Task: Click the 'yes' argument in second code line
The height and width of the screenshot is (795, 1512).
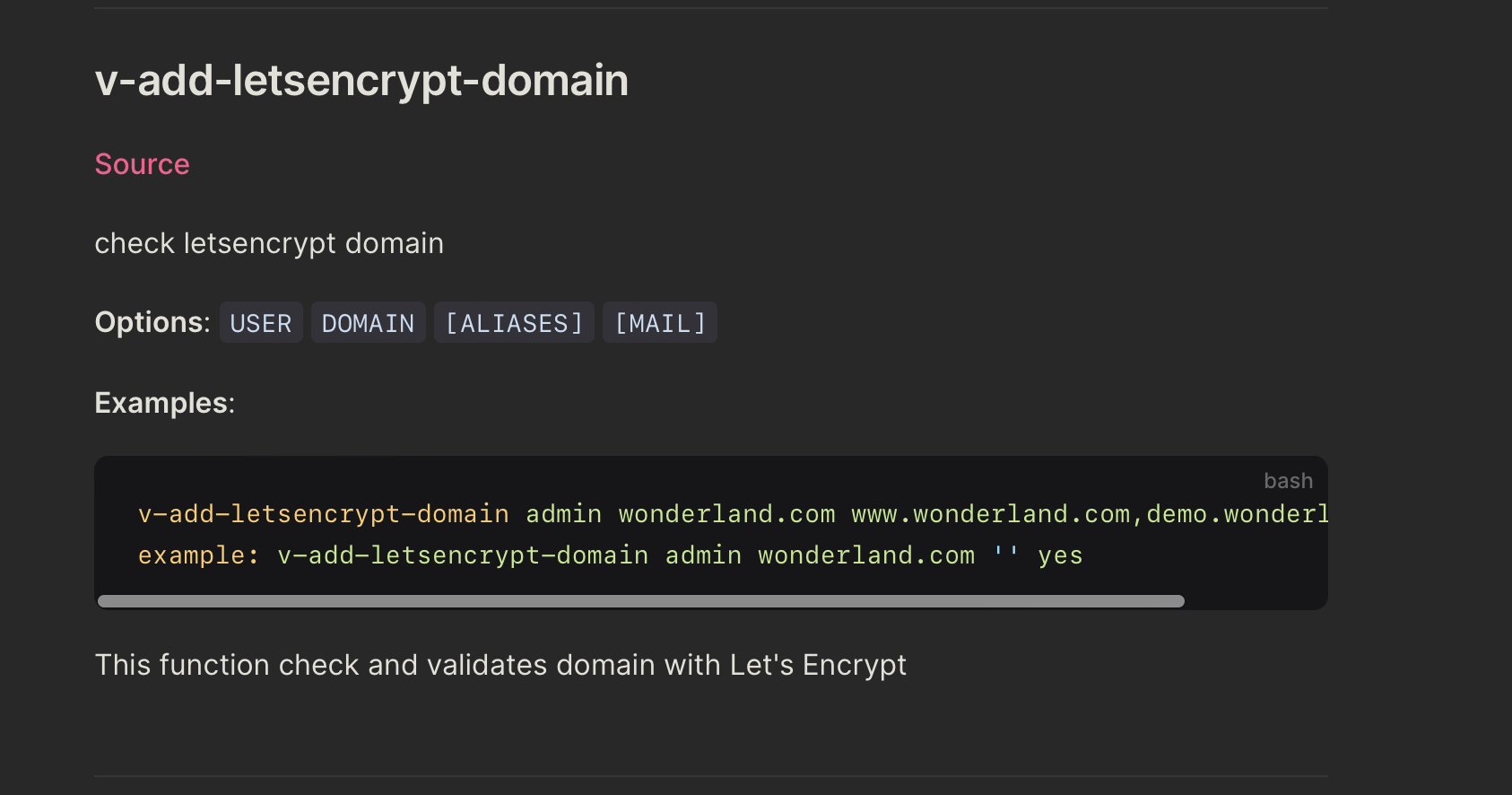Action: pyautogui.click(x=1060, y=555)
